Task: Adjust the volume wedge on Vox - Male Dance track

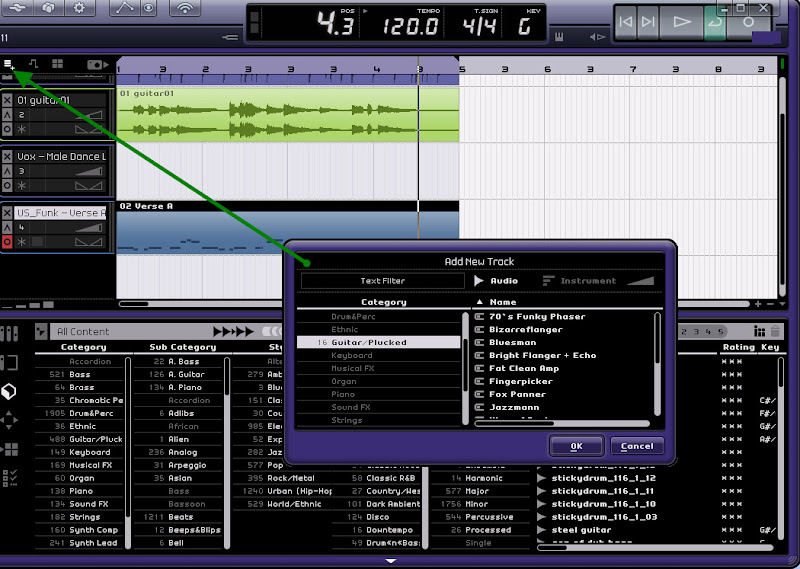Action: pyautogui.click(x=89, y=171)
